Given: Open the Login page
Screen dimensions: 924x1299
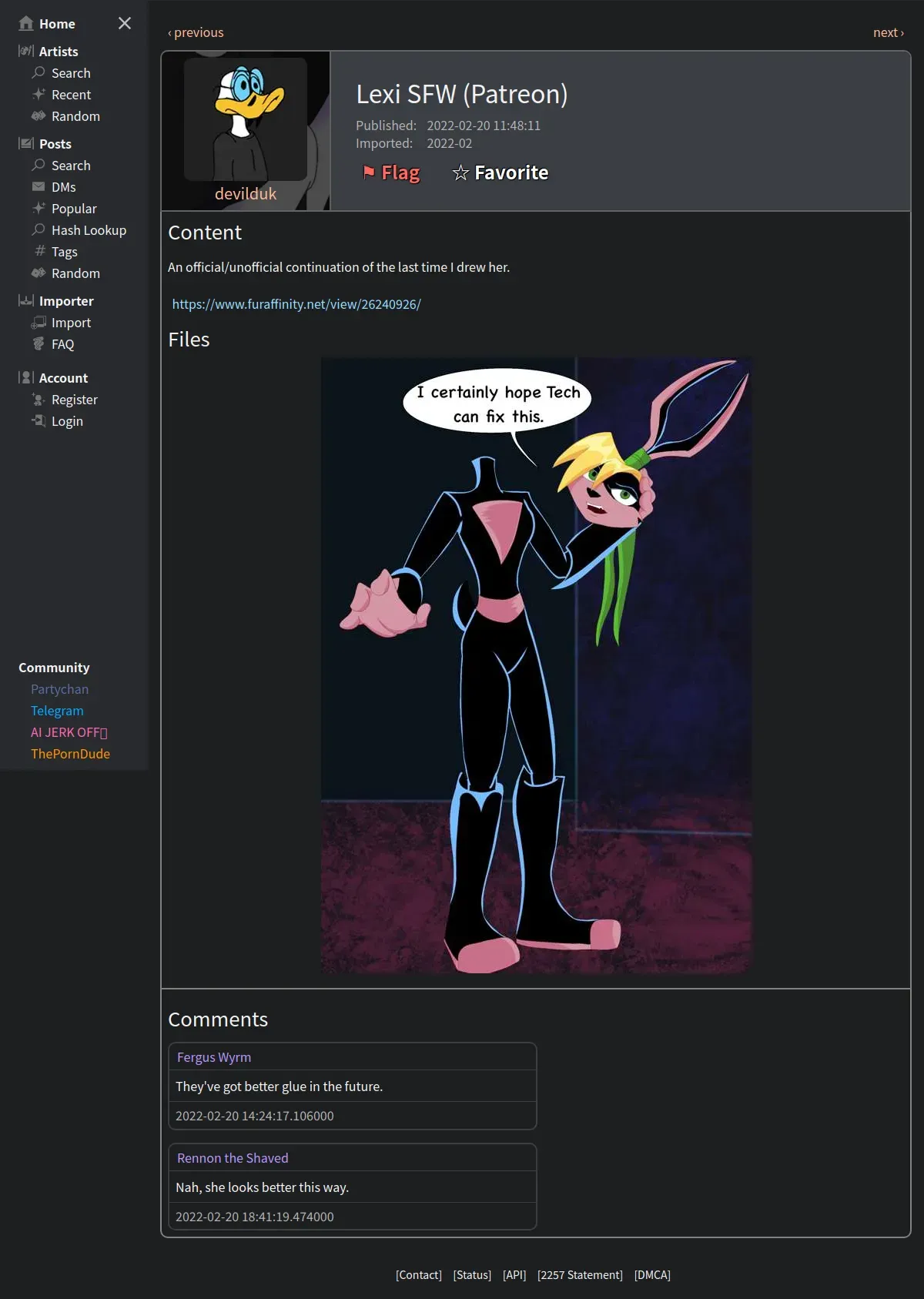Looking at the screenshot, I should pyautogui.click(x=67, y=421).
